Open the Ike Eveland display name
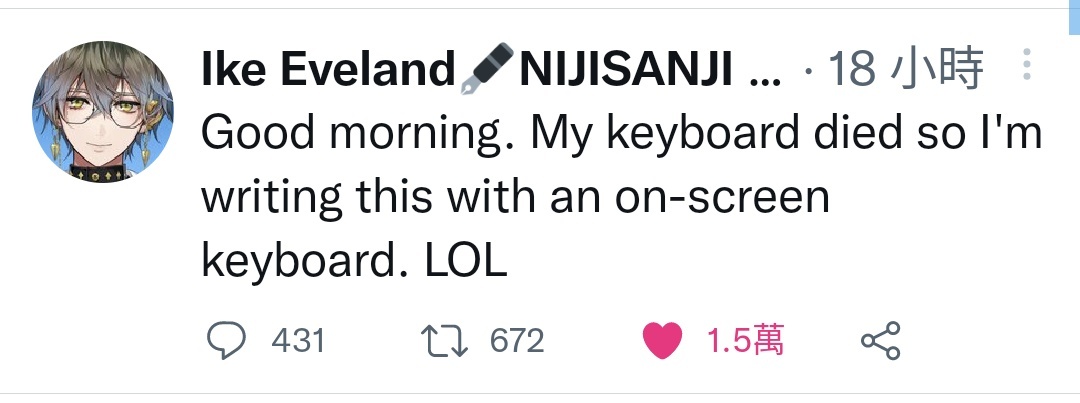This screenshot has width=1080, height=403. click(328, 69)
